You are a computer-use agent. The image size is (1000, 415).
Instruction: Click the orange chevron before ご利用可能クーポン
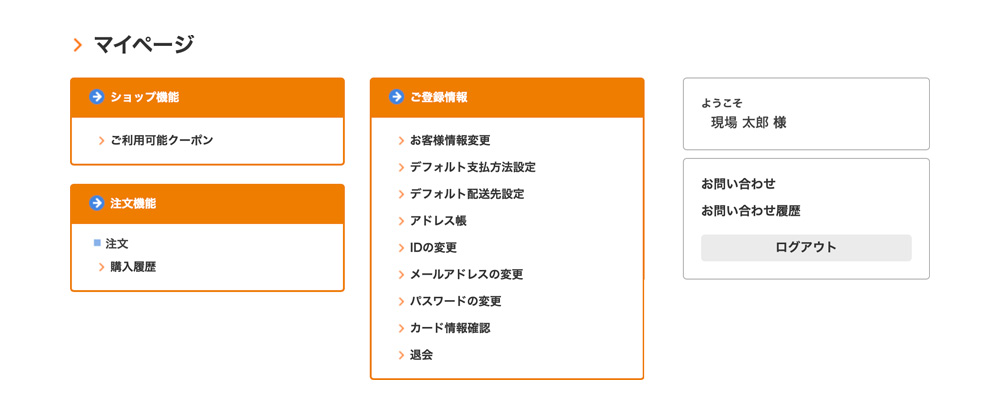[x=102, y=141]
